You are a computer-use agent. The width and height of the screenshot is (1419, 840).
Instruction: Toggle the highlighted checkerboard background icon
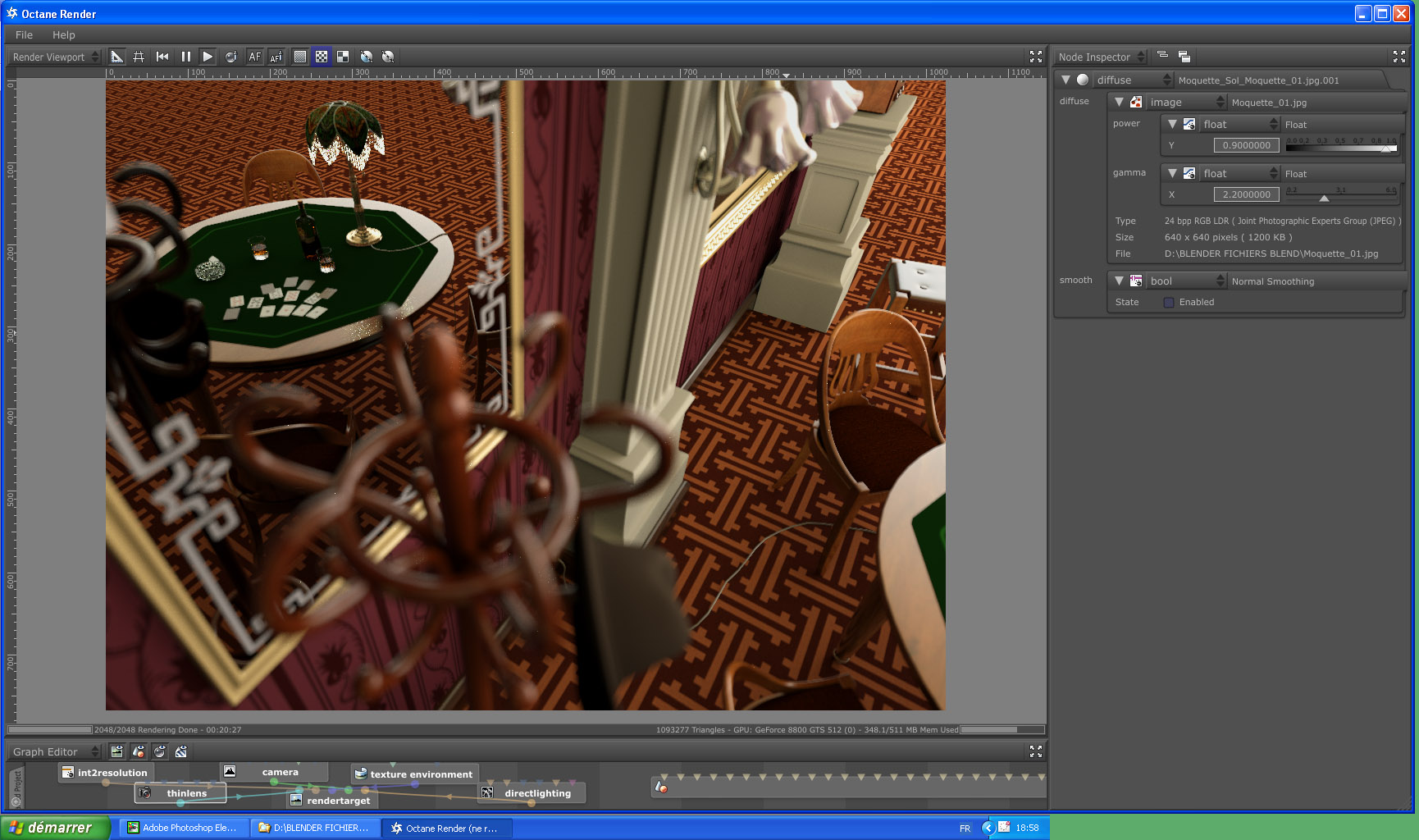pyautogui.click(x=322, y=57)
